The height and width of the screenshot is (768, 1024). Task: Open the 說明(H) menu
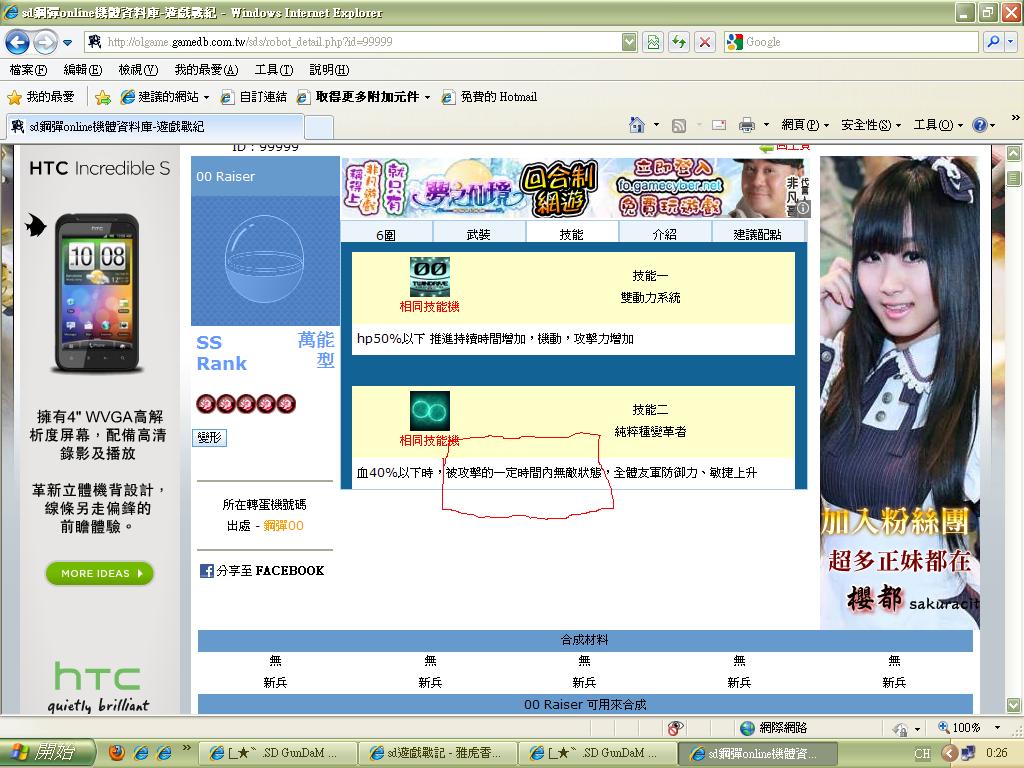point(329,69)
